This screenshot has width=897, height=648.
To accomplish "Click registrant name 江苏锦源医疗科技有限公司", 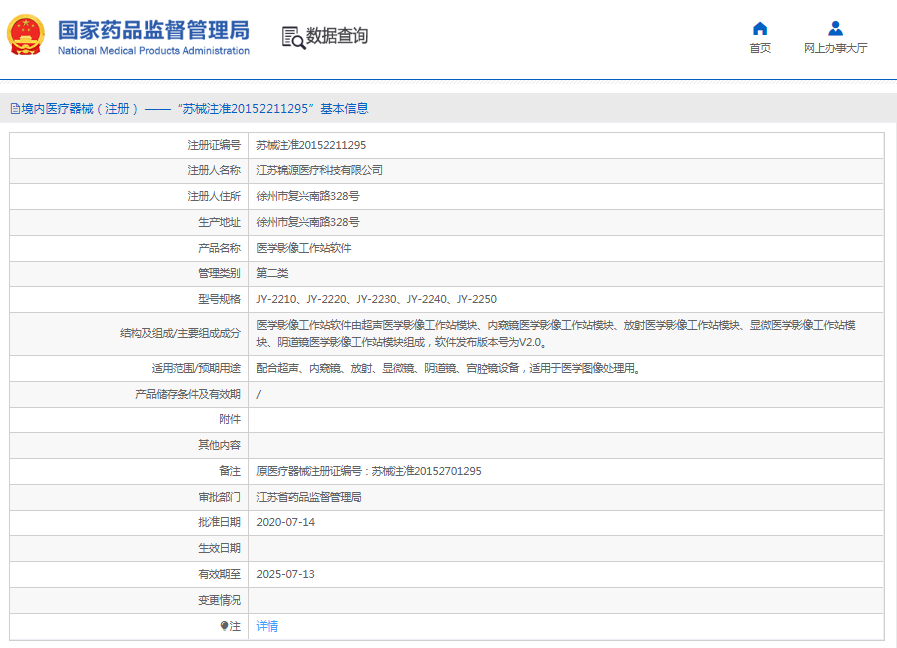I will (319, 171).
